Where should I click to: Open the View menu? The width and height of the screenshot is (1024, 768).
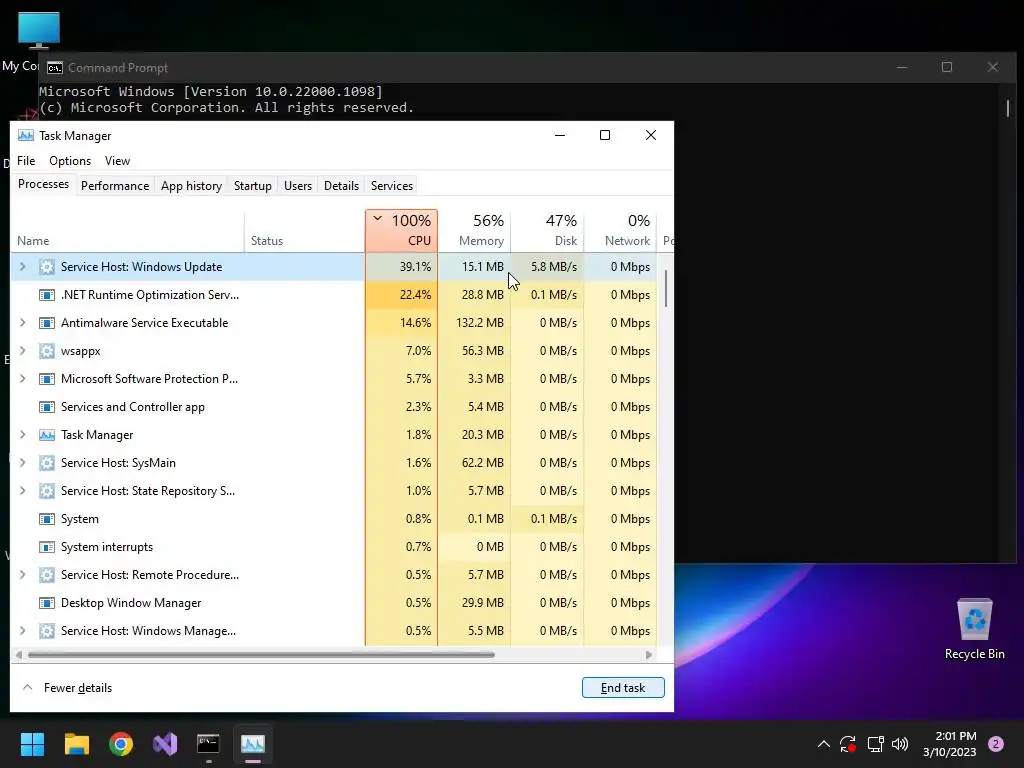tap(118, 161)
